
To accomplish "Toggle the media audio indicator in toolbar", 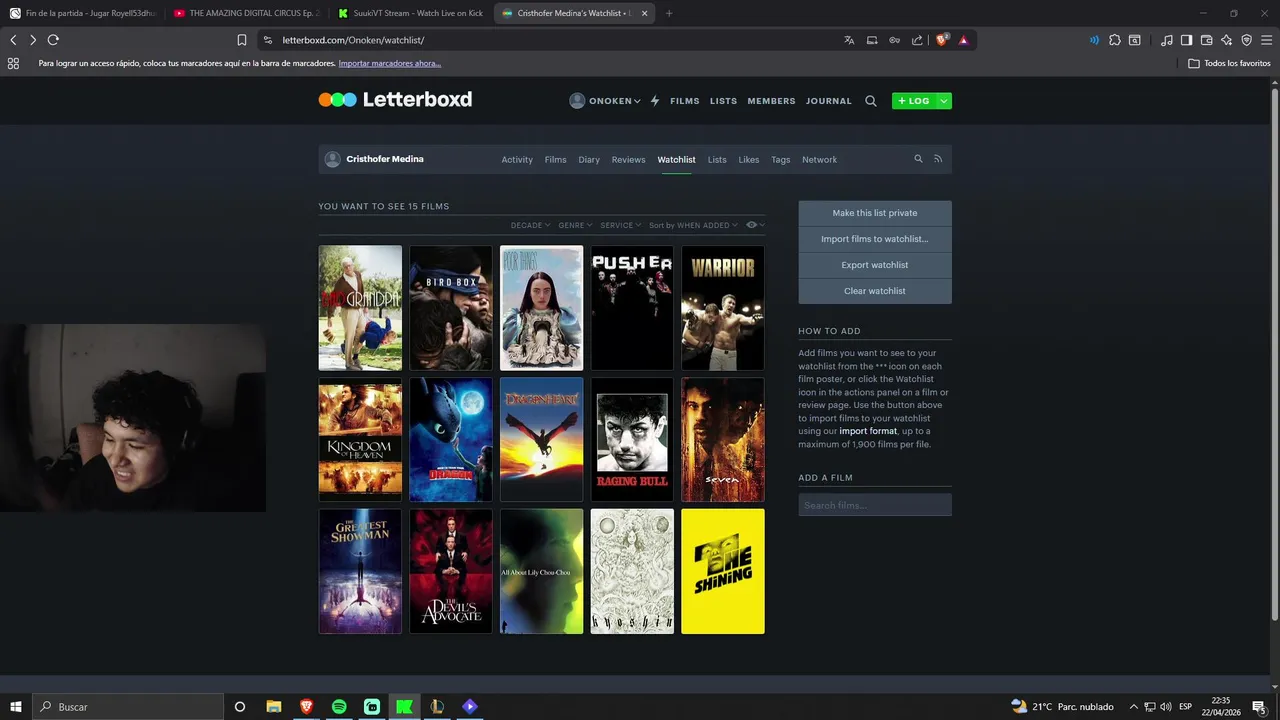I will click(x=1094, y=40).
